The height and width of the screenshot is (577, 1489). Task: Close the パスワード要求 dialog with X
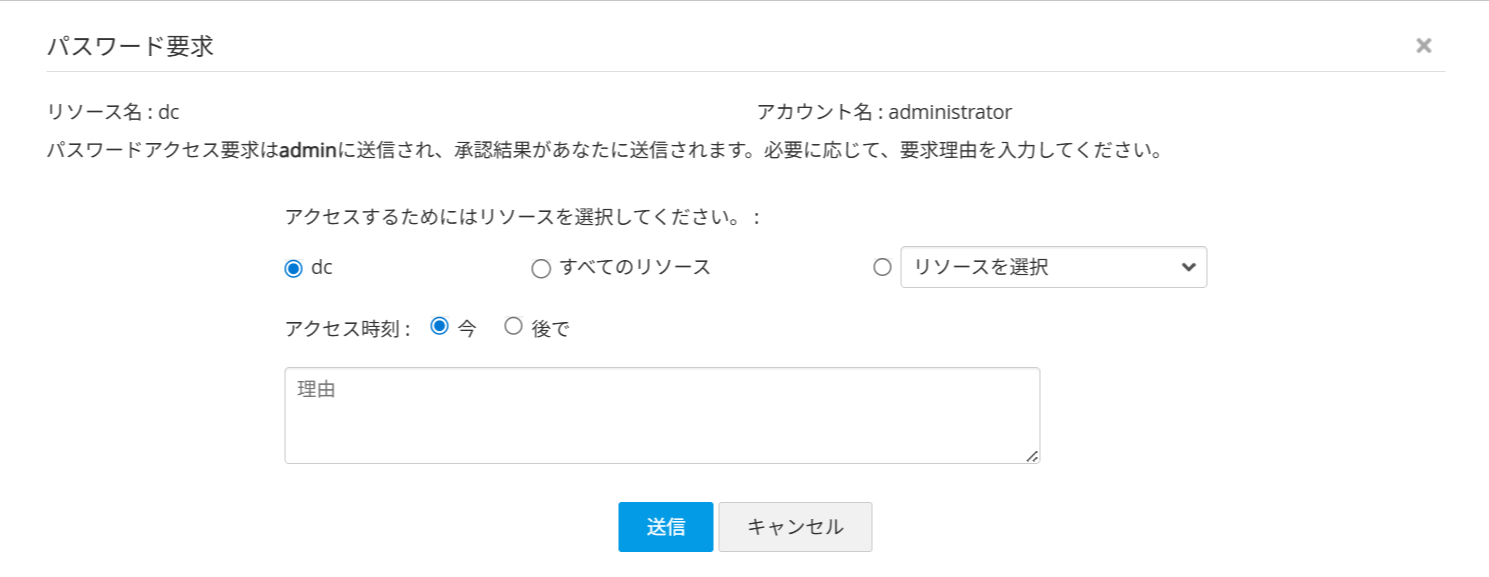tap(1424, 45)
